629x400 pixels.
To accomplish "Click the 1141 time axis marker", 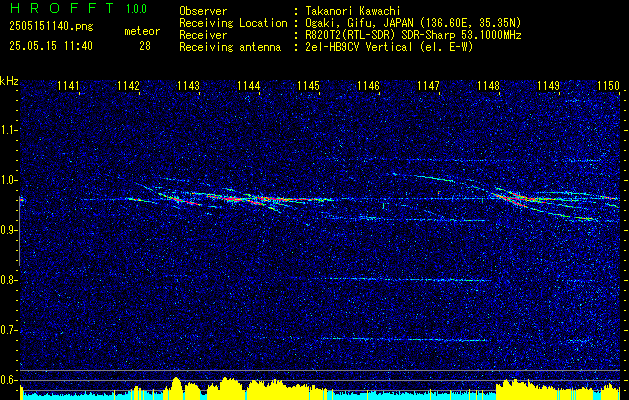I will [x=68, y=85].
